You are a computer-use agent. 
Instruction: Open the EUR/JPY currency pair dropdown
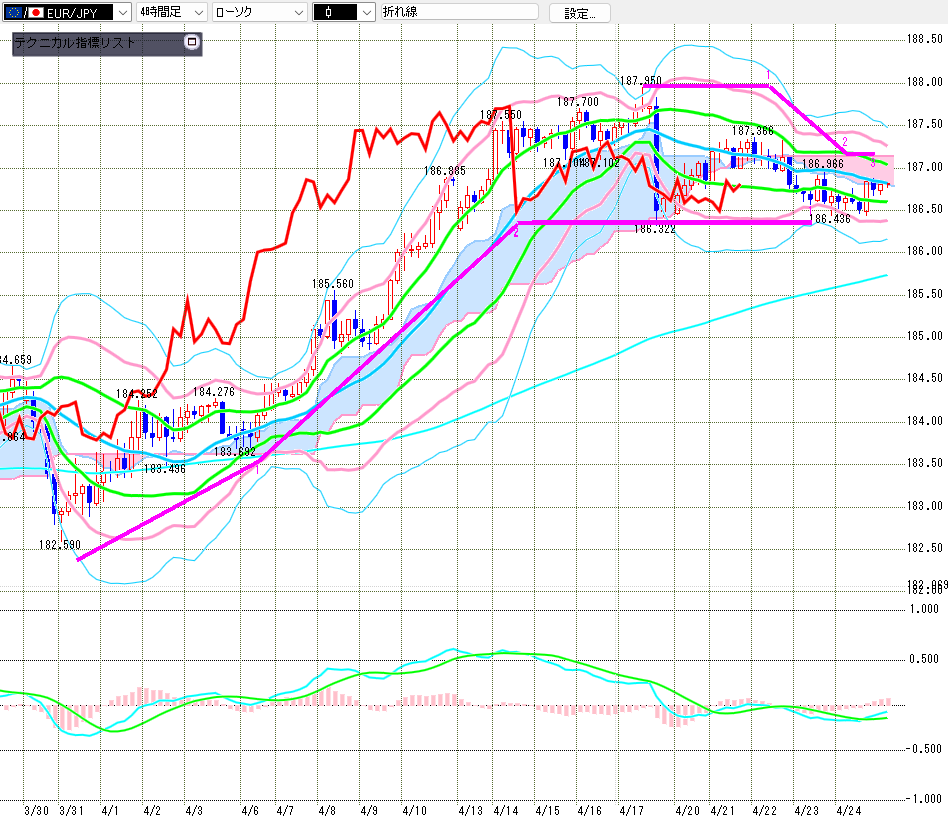coord(121,13)
